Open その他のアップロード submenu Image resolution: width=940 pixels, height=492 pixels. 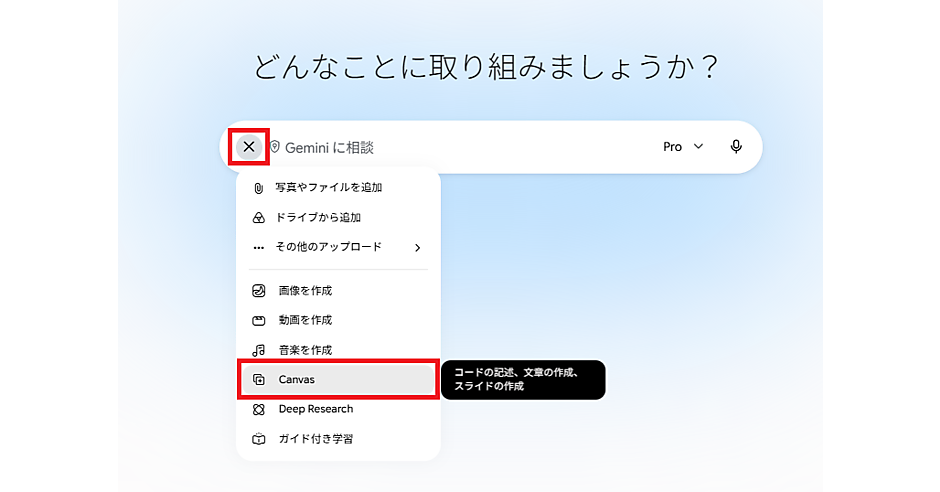point(338,247)
